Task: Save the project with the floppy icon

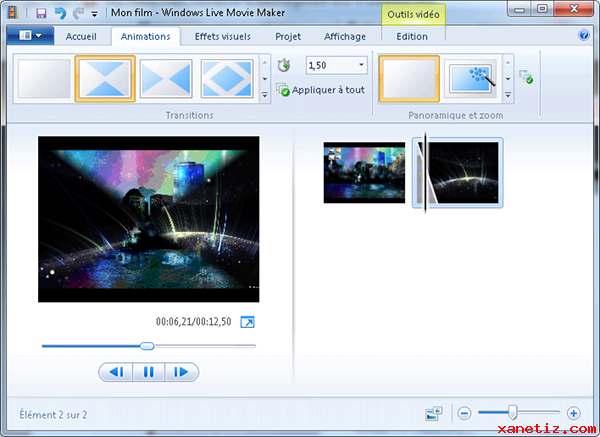Action: (x=41, y=13)
